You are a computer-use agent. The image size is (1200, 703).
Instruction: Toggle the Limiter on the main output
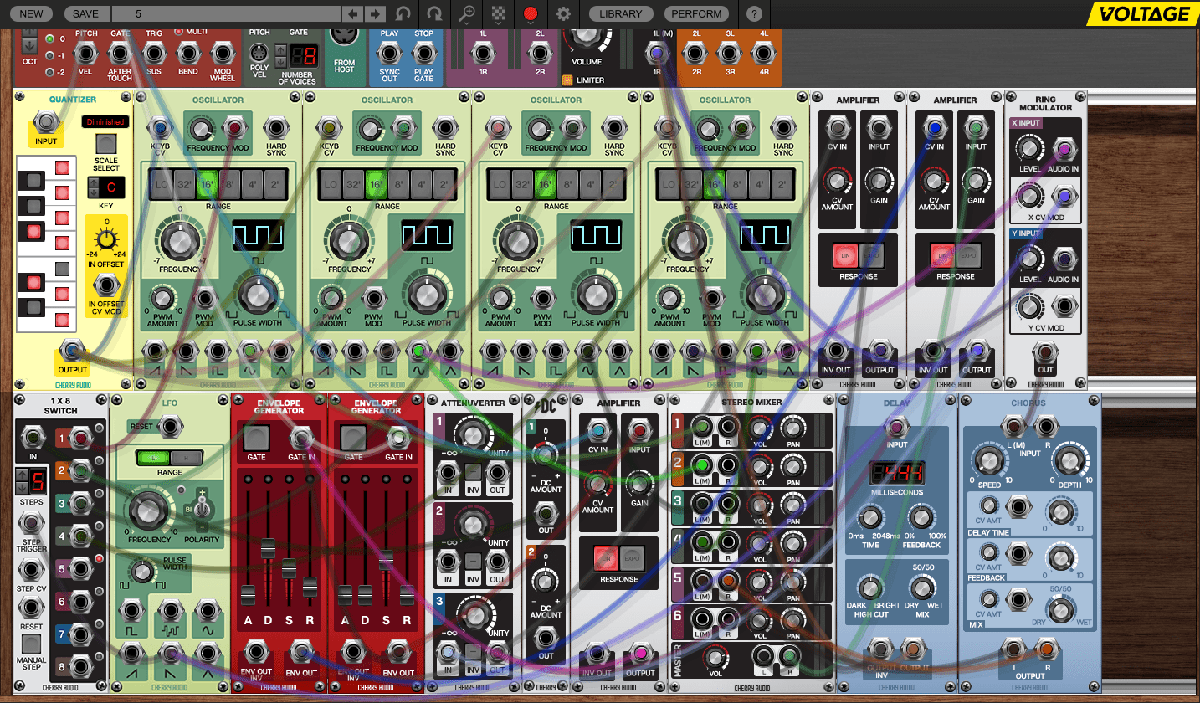tap(566, 80)
